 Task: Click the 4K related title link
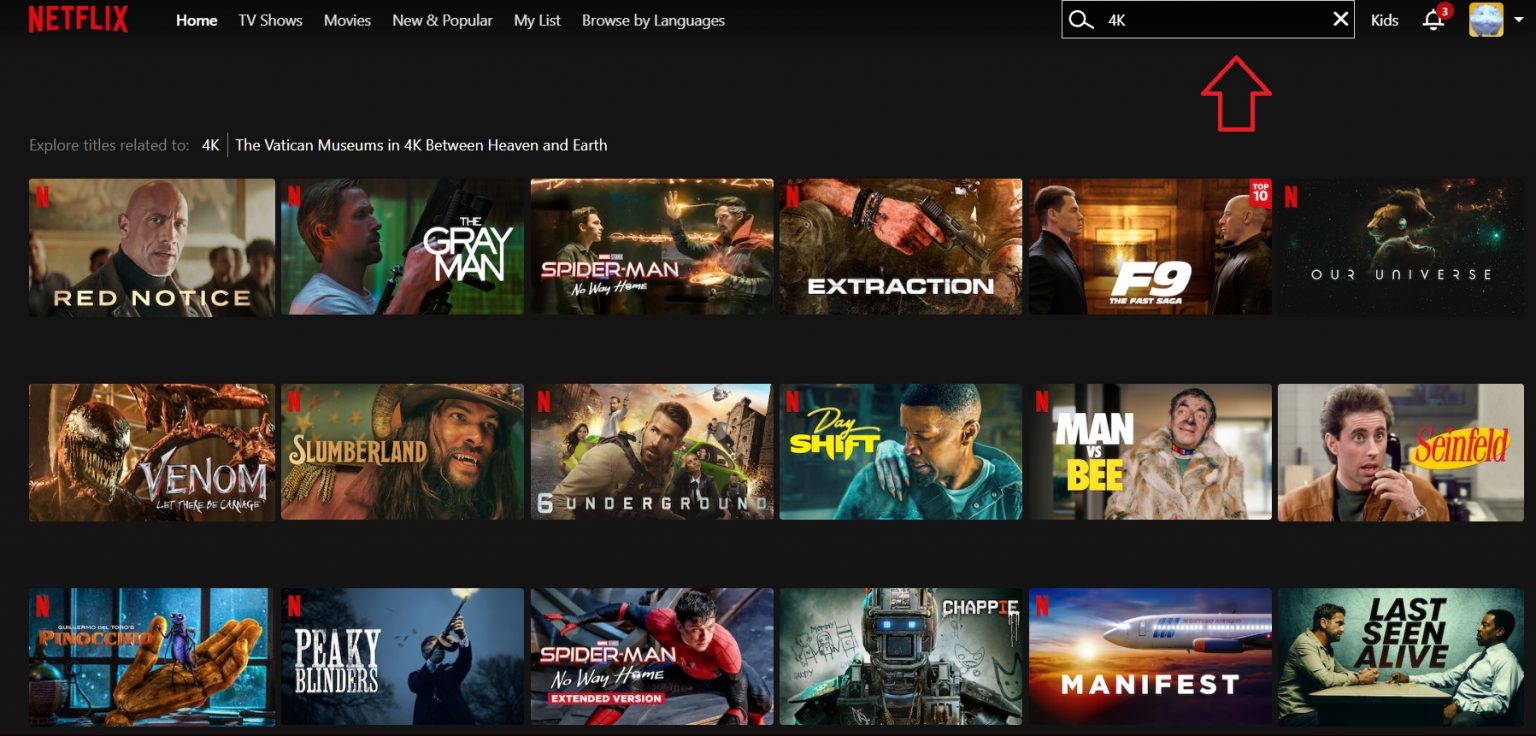pyautogui.click(x=210, y=145)
